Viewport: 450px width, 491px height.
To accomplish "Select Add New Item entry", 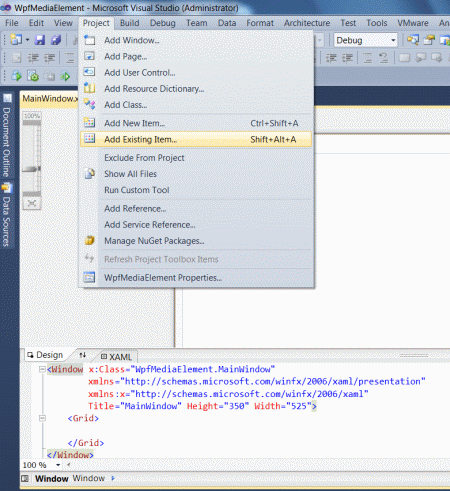I will point(196,123).
